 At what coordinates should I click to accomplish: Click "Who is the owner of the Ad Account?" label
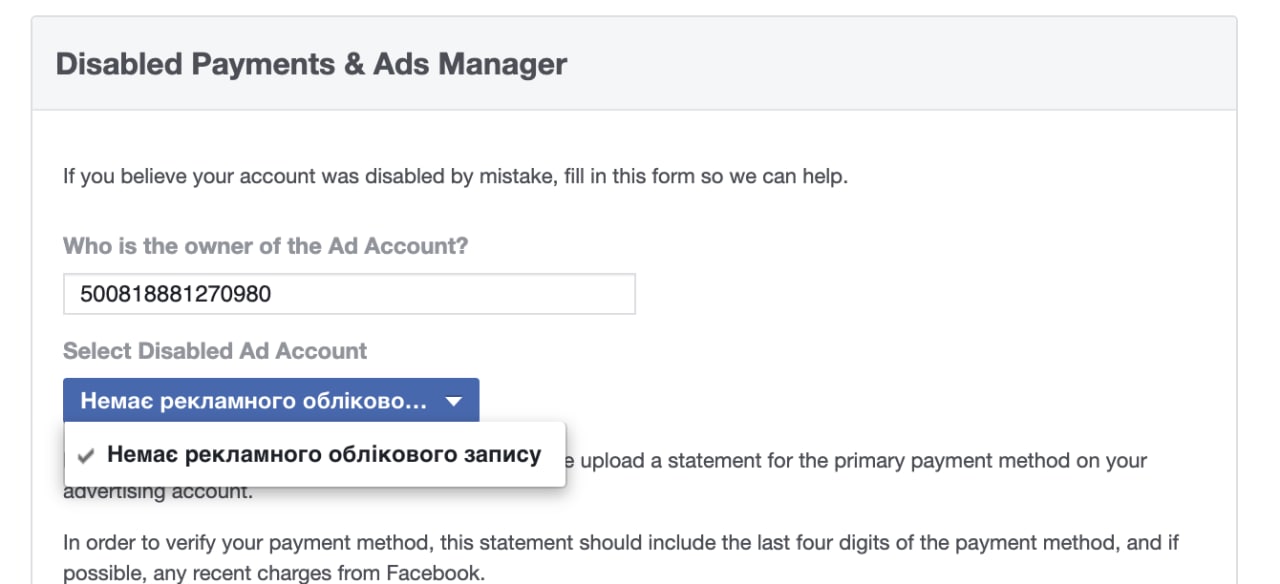(265, 246)
